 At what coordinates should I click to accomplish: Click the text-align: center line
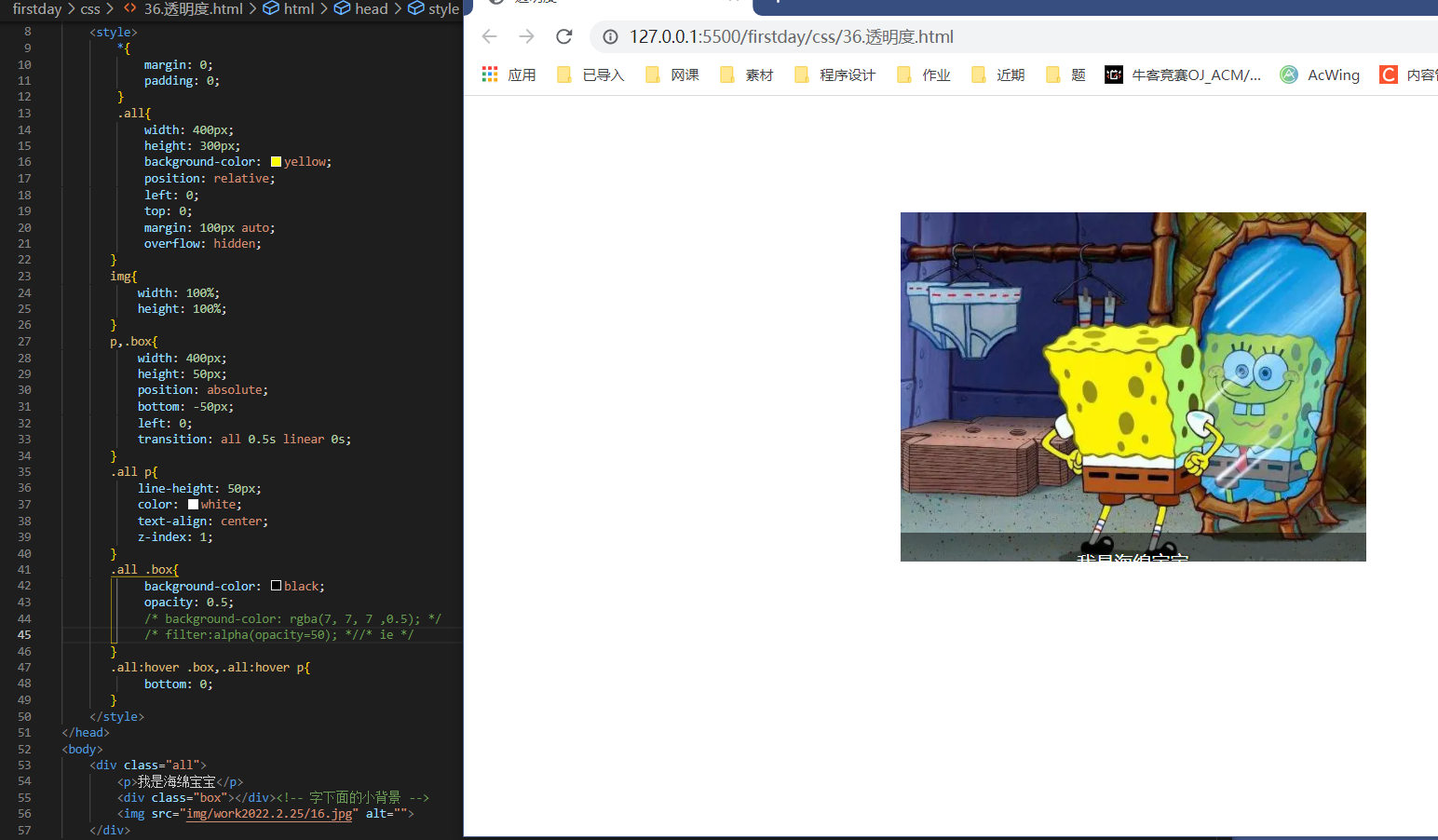tap(203, 522)
